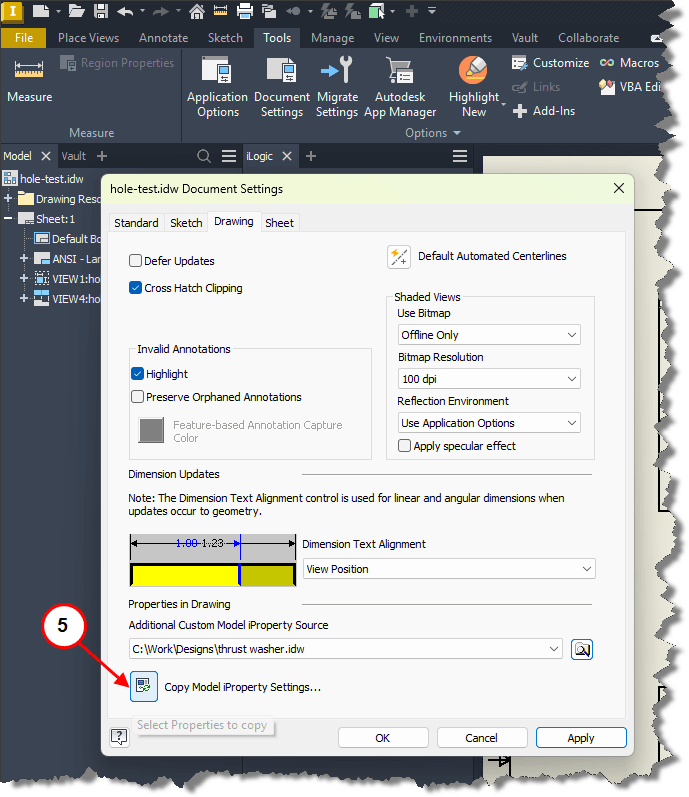Click the Measure tool in the ribbon
Image resolution: width=689 pixels, height=797 pixels.
(x=29, y=81)
